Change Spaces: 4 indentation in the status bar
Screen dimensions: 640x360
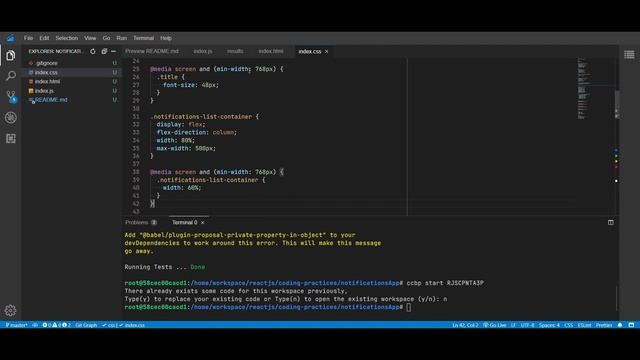(549, 325)
